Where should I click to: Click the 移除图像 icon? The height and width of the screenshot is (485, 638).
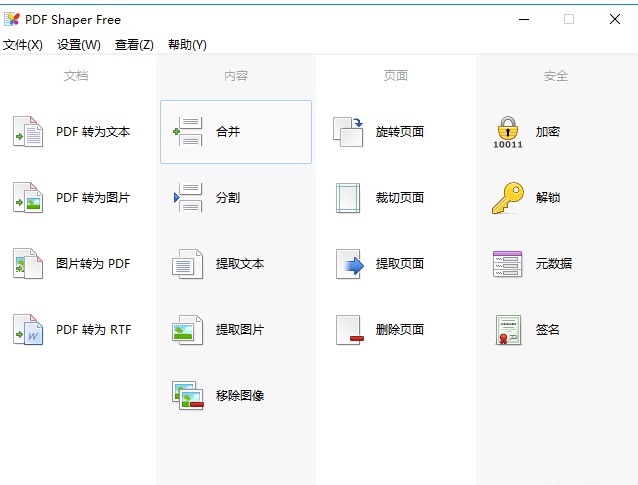coord(188,395)
